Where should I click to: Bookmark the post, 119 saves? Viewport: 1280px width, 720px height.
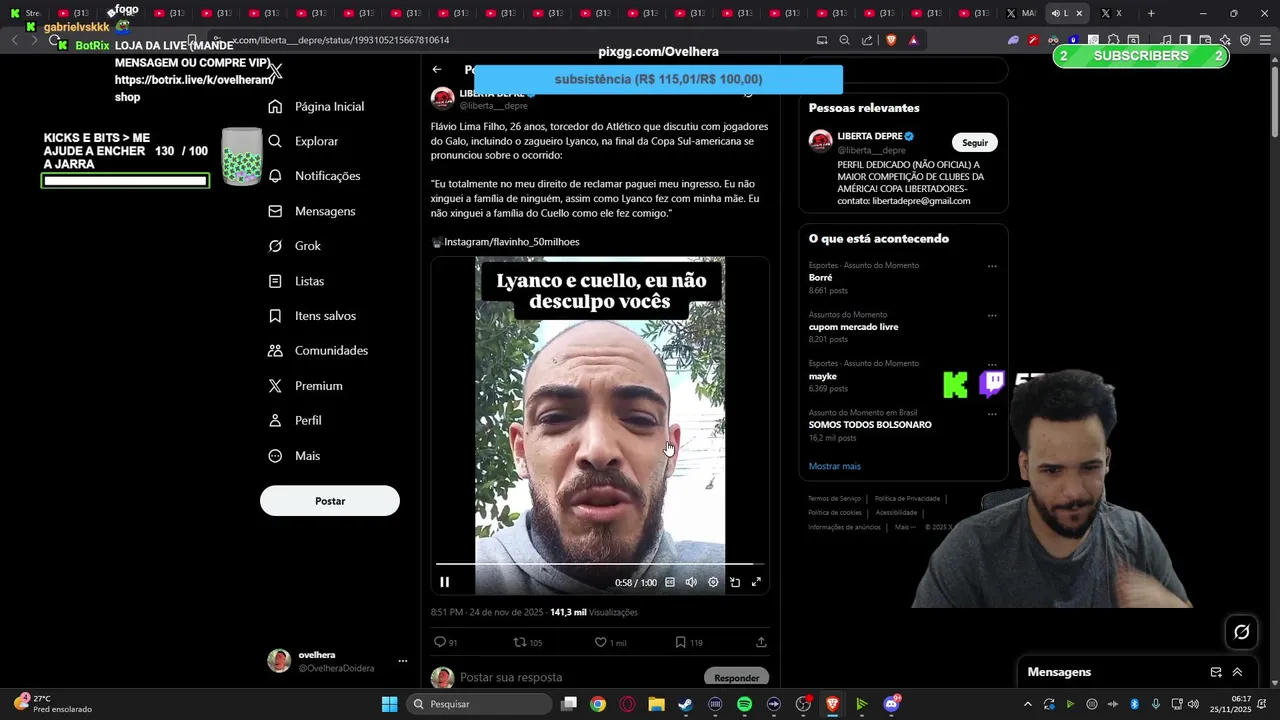point(680,642)
